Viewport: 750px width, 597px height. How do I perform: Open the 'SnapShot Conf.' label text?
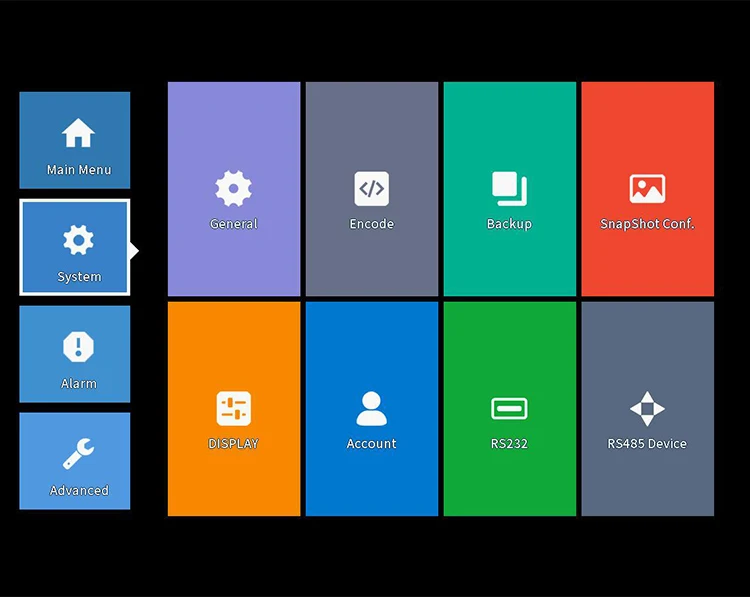pos(647,224)
